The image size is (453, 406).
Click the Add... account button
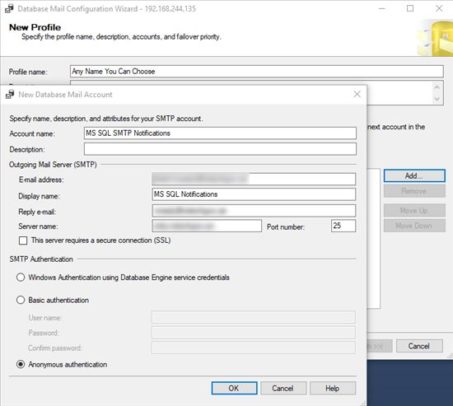414,176
